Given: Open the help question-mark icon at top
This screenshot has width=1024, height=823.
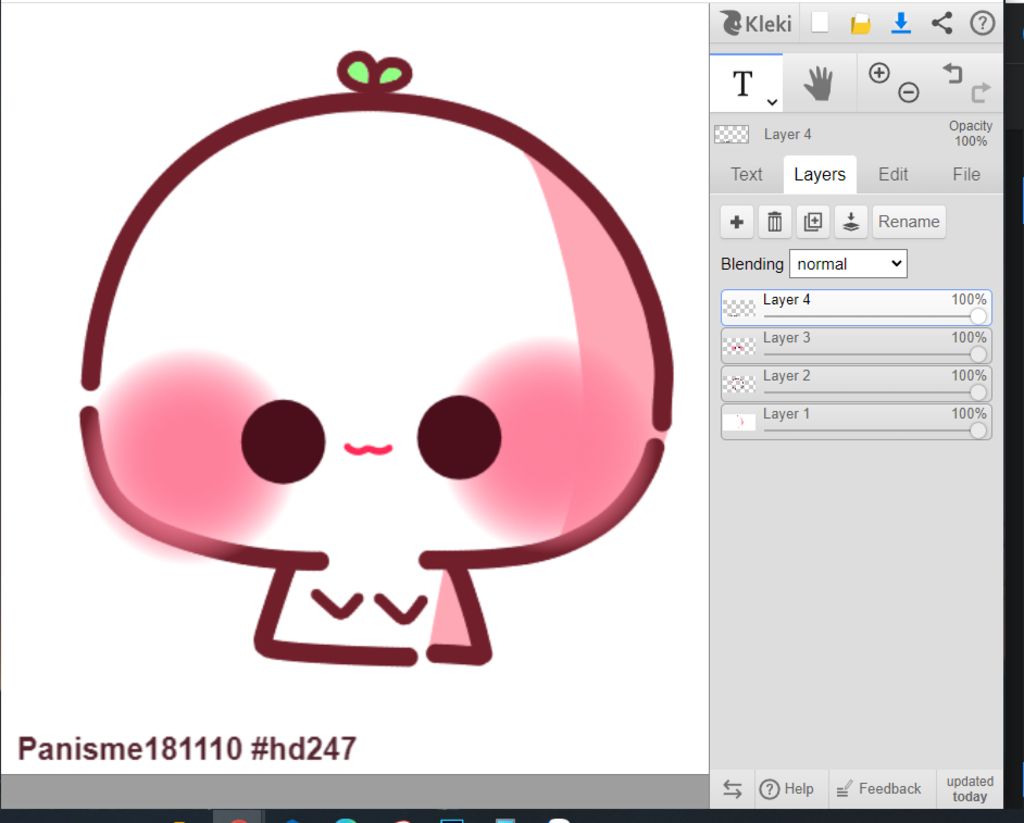Looking at the screenshot, I should pyautogui.click(x=982, y=24).
